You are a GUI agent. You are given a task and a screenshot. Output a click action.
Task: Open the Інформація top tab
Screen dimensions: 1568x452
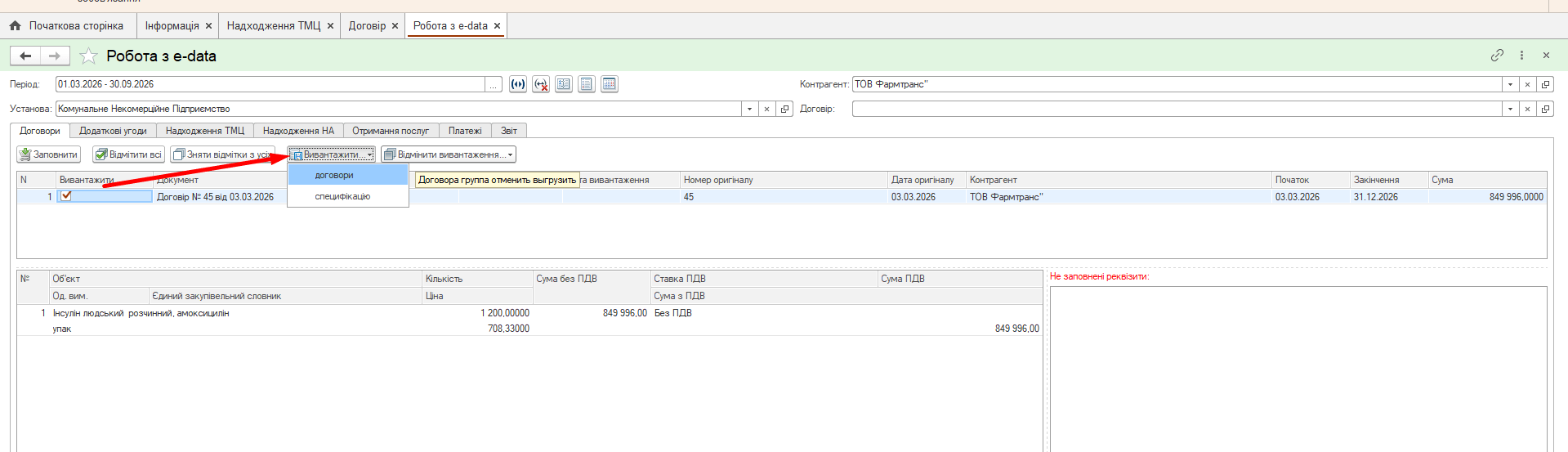pyautogui.click(x=172, y=26)
